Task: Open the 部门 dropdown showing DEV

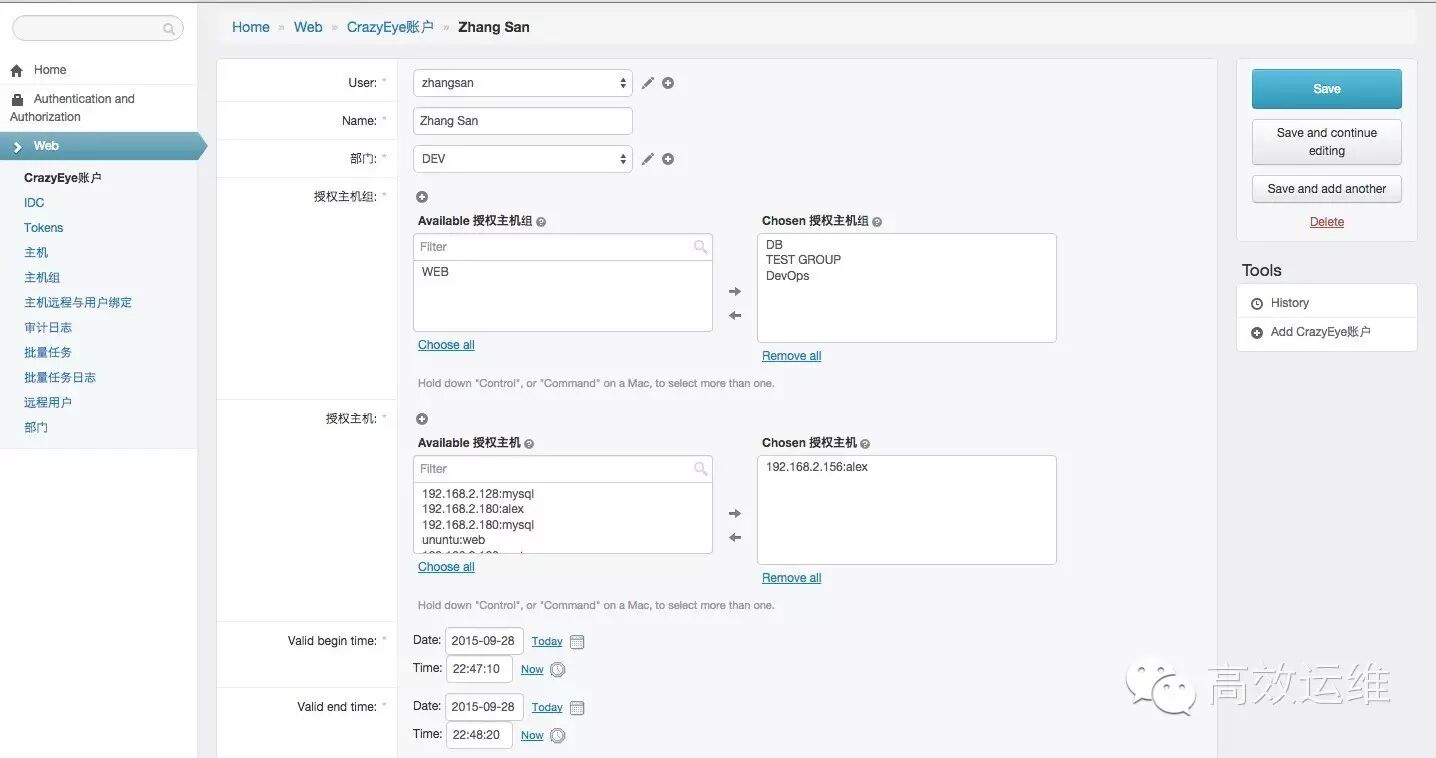Action: click(523, 159)
